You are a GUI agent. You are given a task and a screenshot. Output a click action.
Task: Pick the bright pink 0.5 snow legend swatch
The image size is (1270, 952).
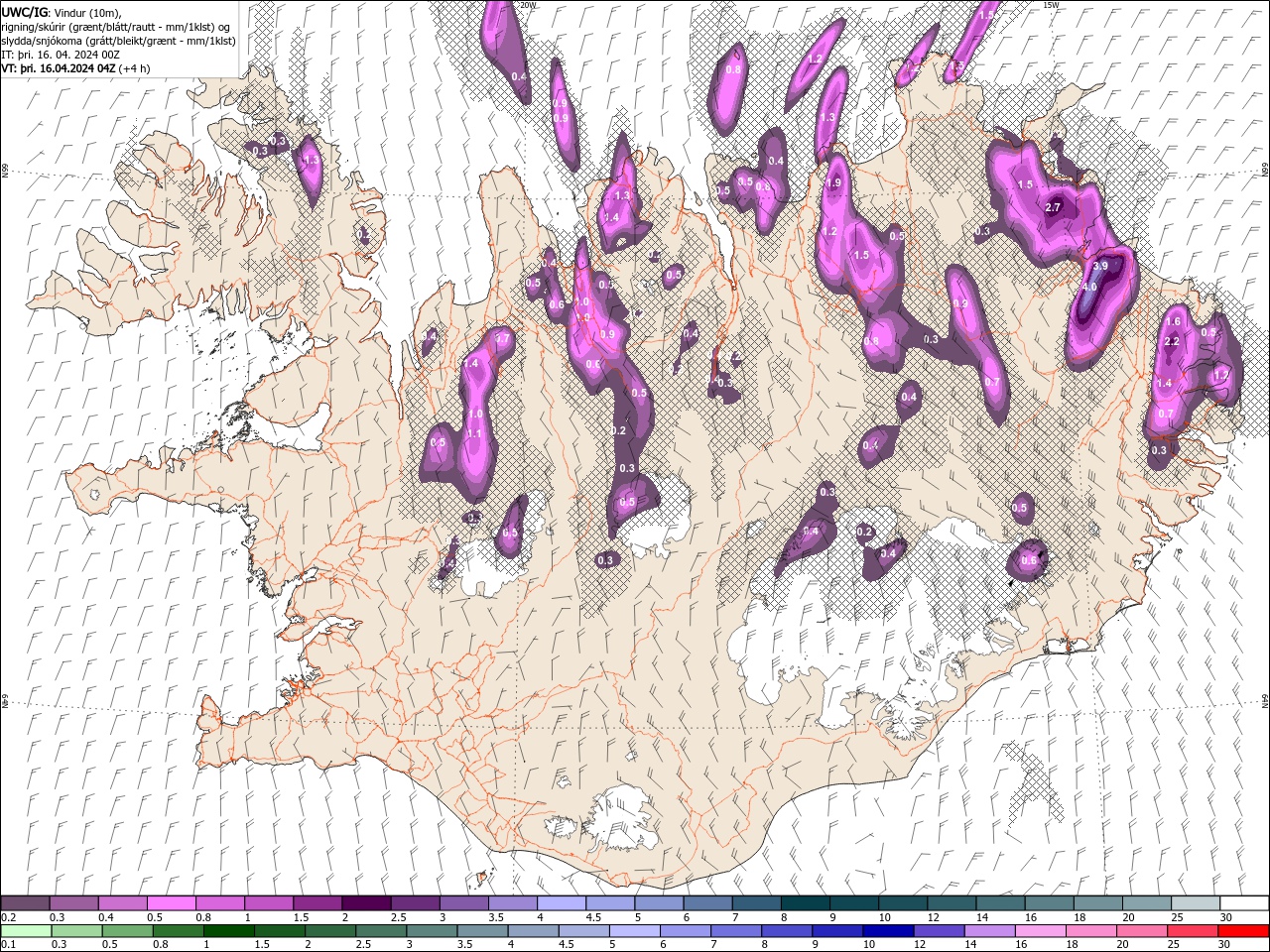pyautogui.click(x=171, y=903)
